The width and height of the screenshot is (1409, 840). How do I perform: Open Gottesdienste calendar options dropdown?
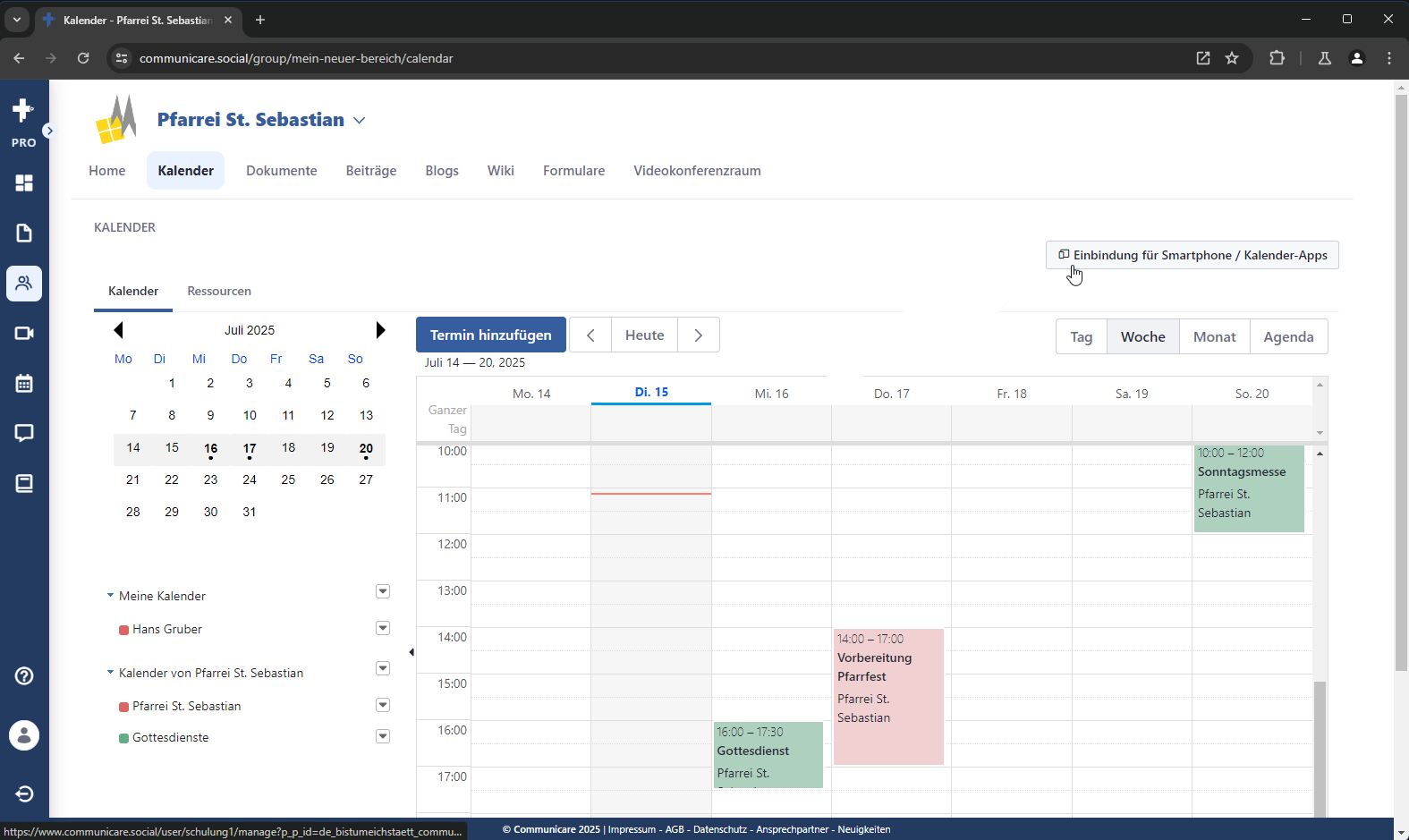coord(383,736)
